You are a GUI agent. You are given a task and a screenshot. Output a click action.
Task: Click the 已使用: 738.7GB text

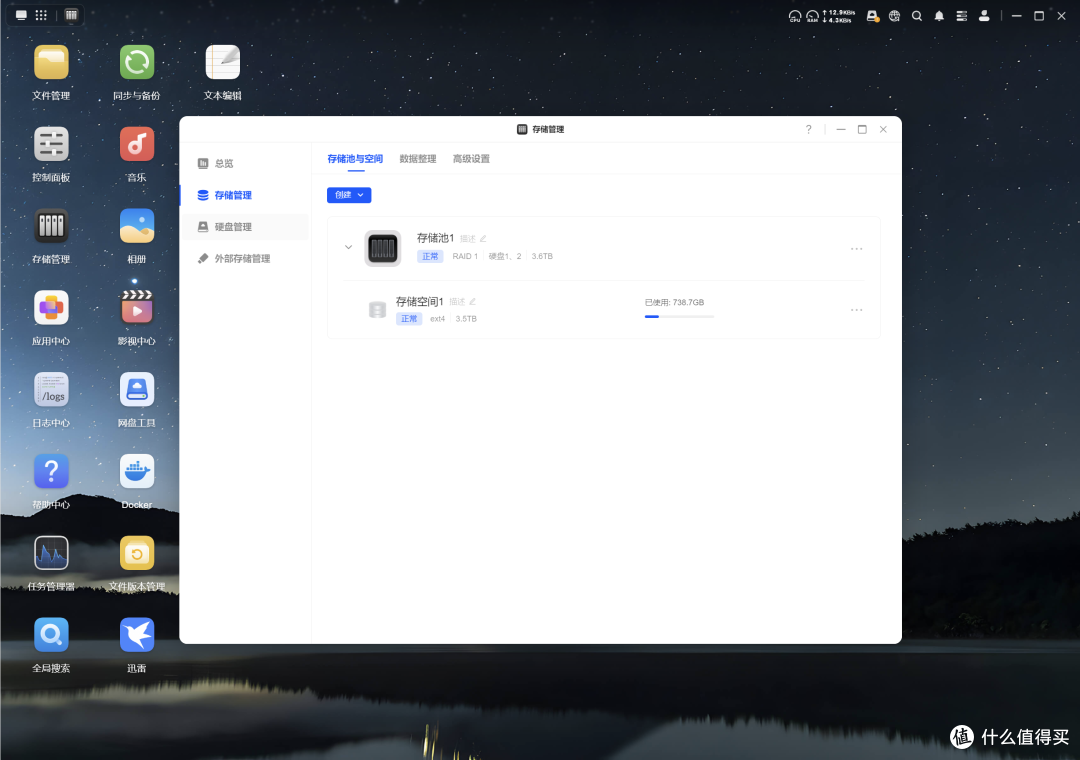point(674,302)
